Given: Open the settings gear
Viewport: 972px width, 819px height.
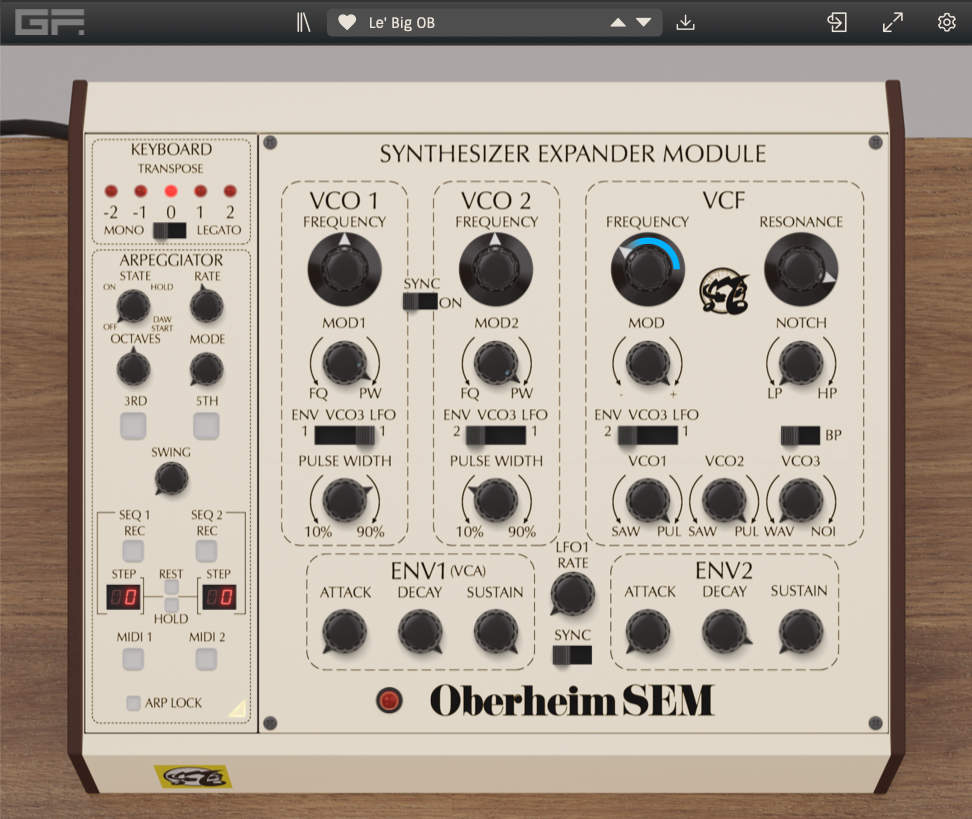Looking at the screenshot, I should point(945,21).
